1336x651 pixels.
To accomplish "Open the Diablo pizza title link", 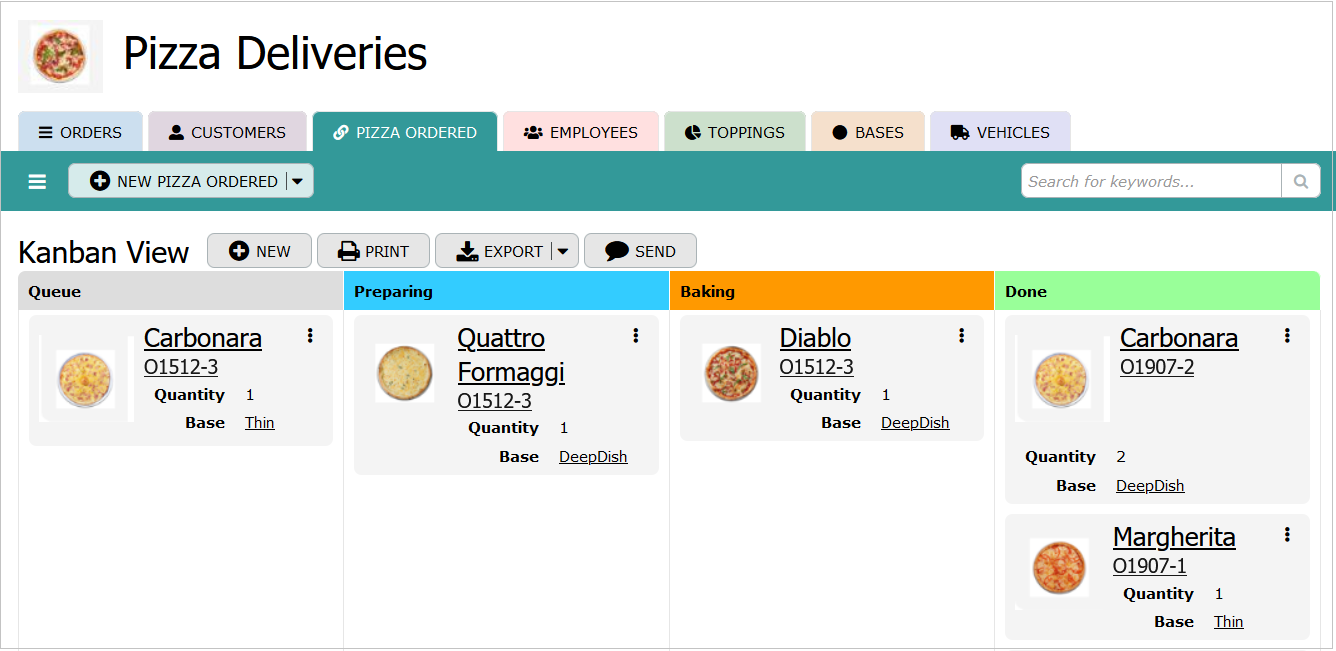I will tap(815, 338).
